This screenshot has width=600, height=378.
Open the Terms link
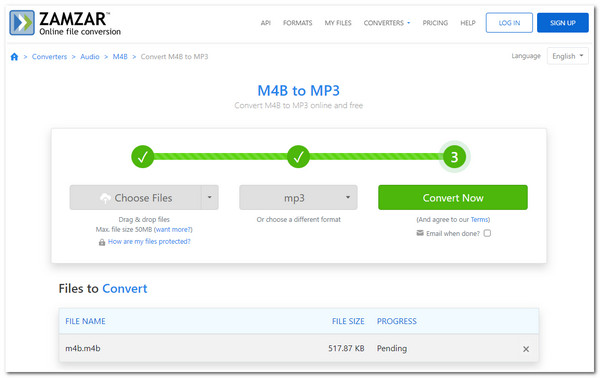pyautogui.click(x=479, y=220)
